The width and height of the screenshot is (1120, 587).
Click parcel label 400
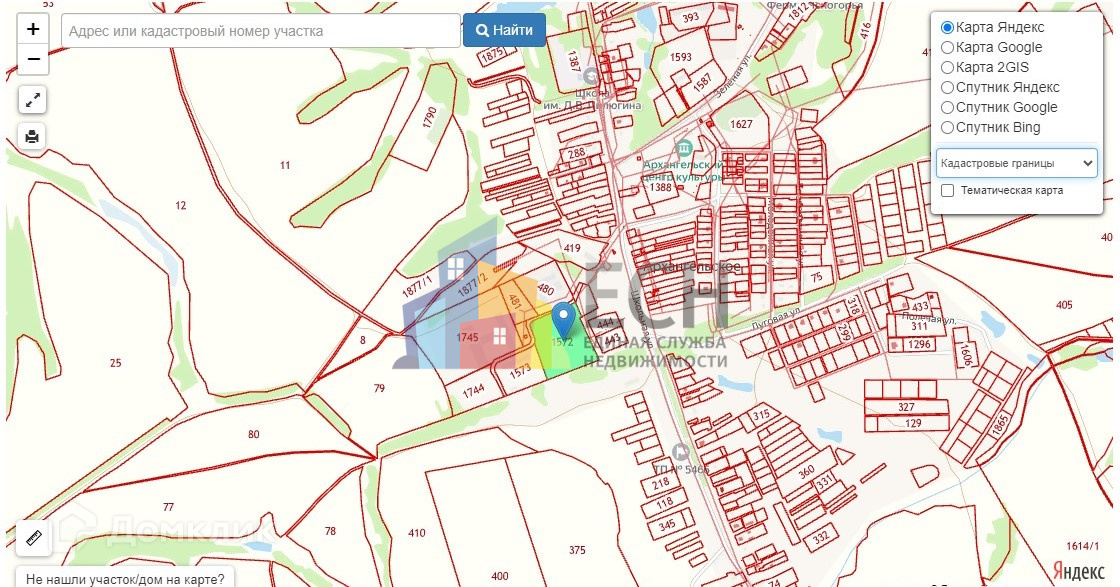(x=500, y=576)
